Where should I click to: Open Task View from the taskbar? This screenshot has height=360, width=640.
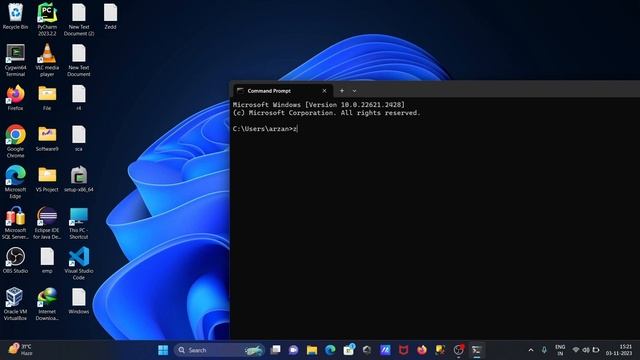tap(276, 350)
